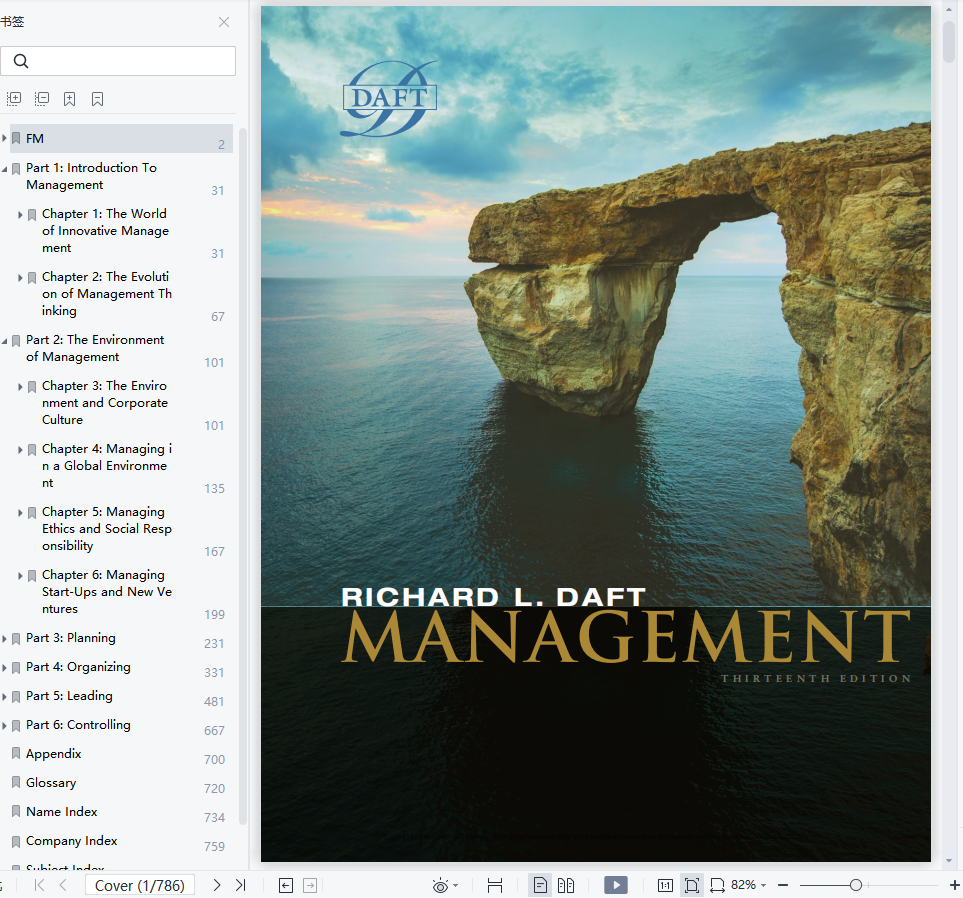
Task: Expand Chapter 4: Managing in a Global Environment
Action: [20, 450]
